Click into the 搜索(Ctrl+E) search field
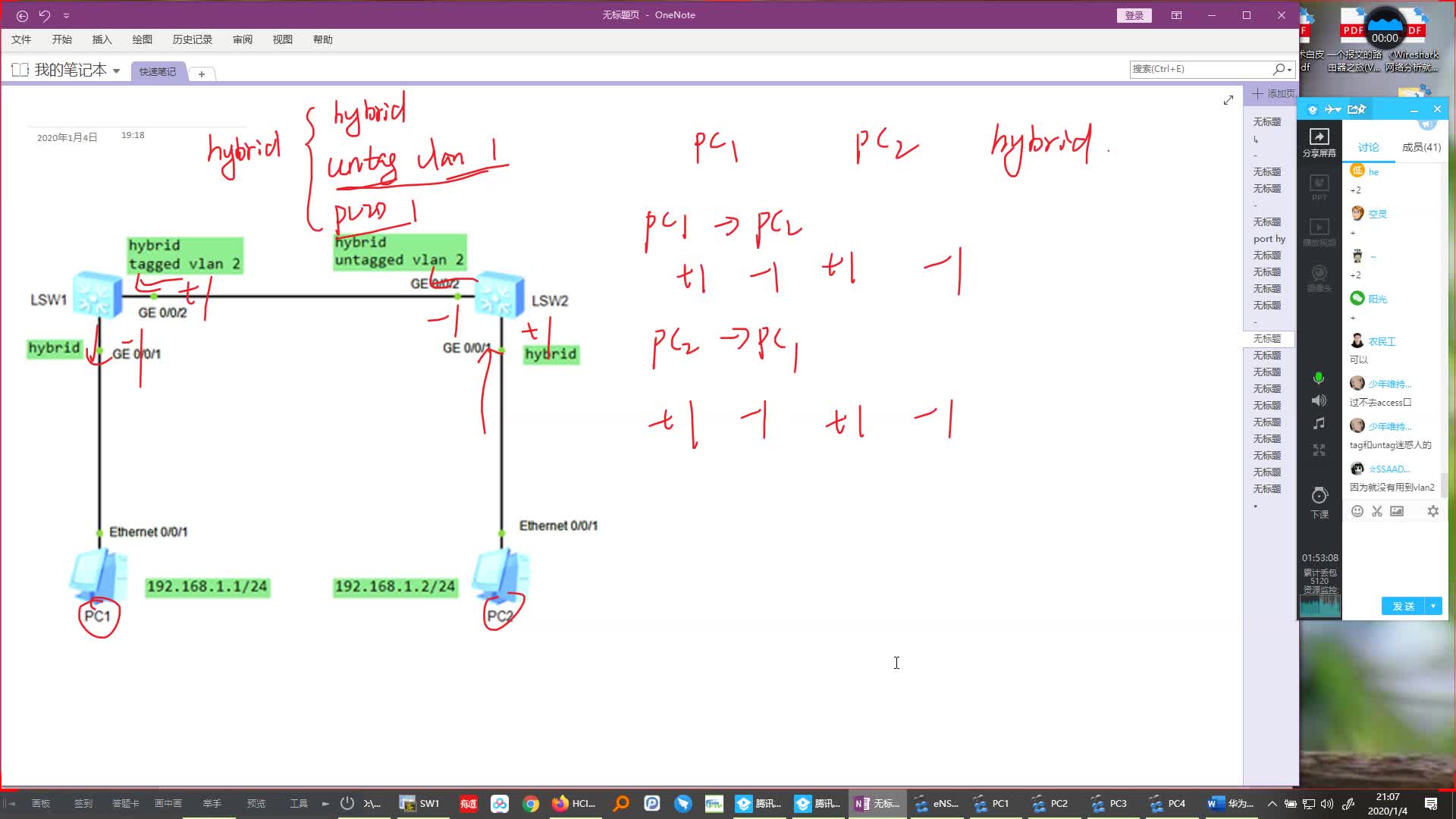This screenshot has width=1456, height=819. point(1198,69)
